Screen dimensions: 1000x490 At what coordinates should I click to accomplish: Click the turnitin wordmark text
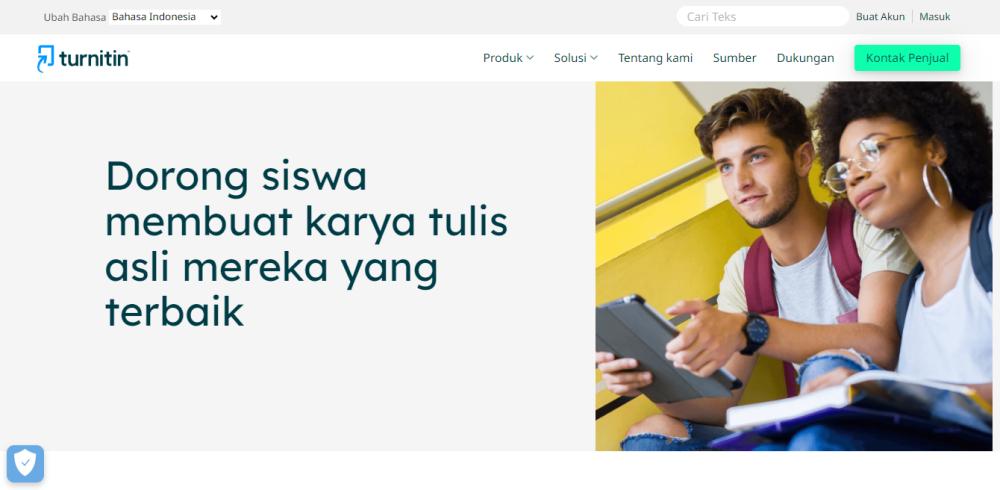pos(94,59)
